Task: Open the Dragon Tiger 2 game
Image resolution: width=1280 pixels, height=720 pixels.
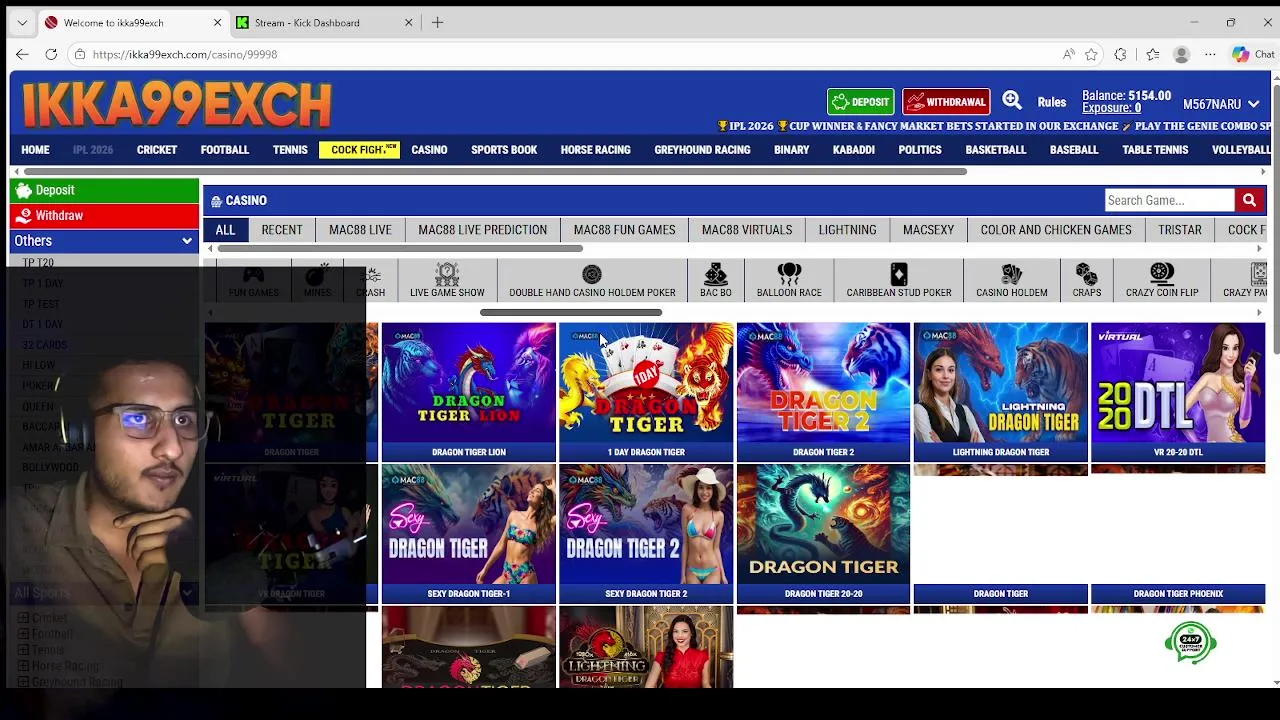Action: point(823,392)
